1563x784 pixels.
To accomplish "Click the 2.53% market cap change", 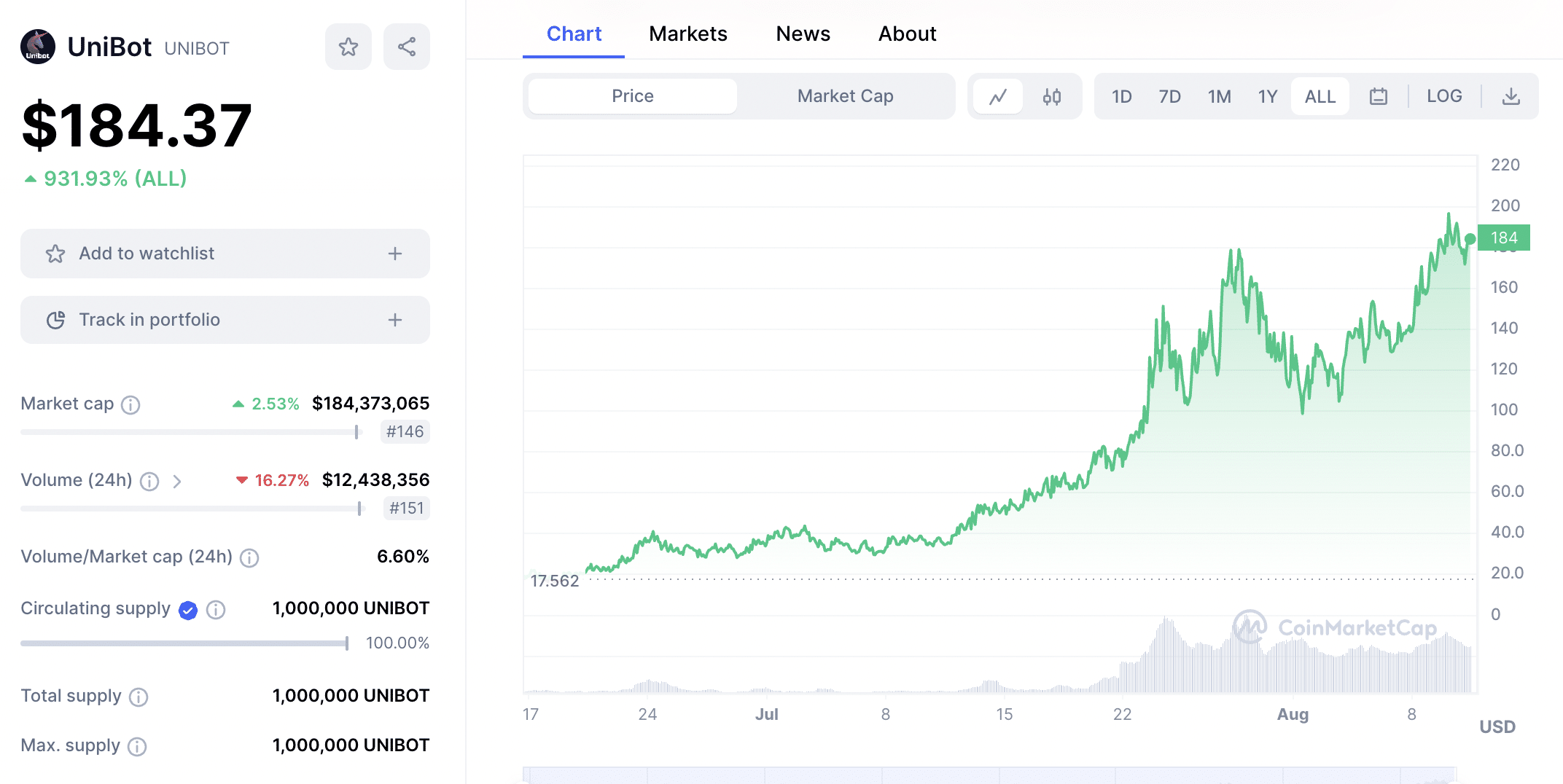I will coord(275,404).
